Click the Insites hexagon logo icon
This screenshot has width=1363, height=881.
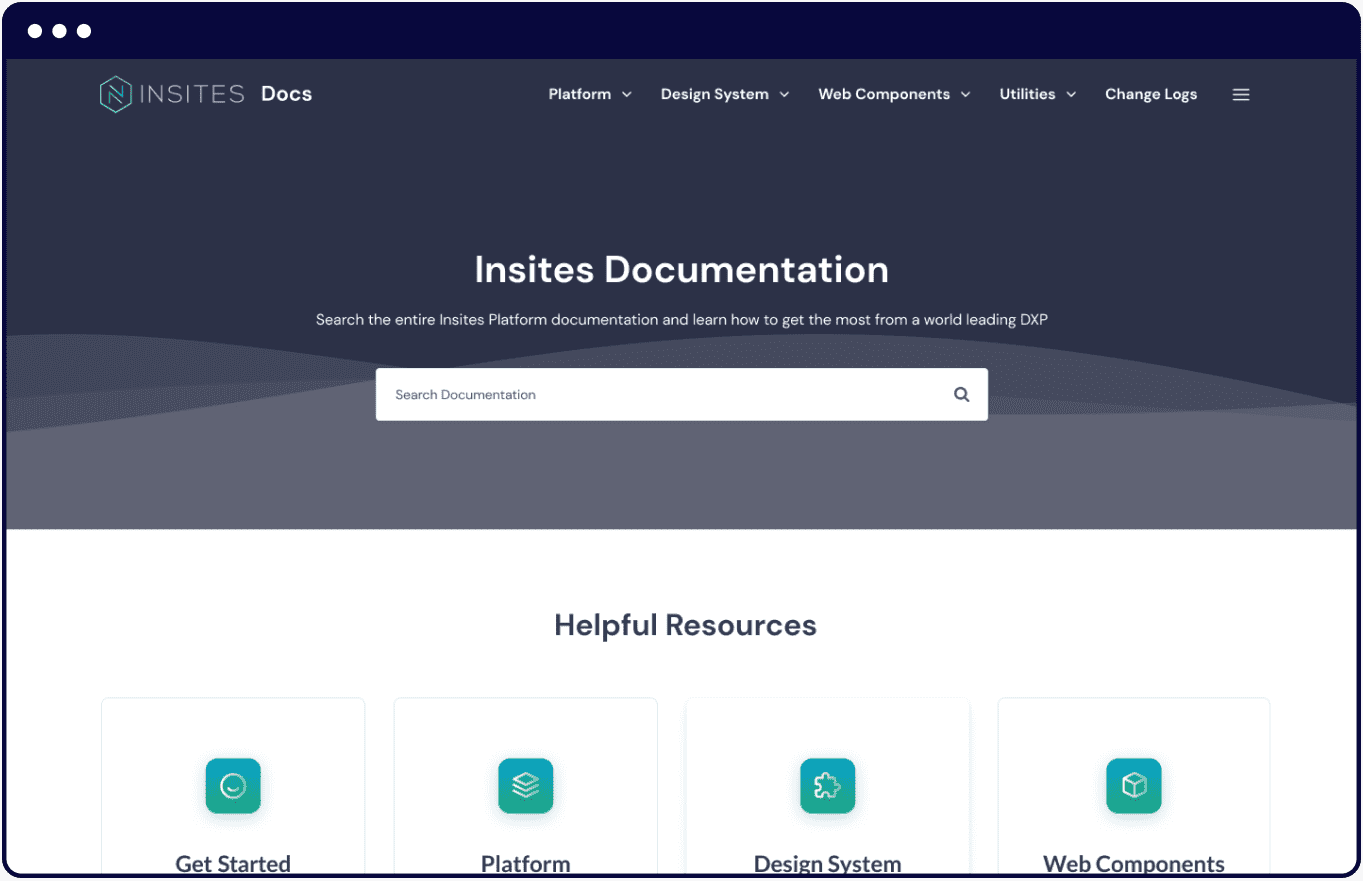(116, 94)
